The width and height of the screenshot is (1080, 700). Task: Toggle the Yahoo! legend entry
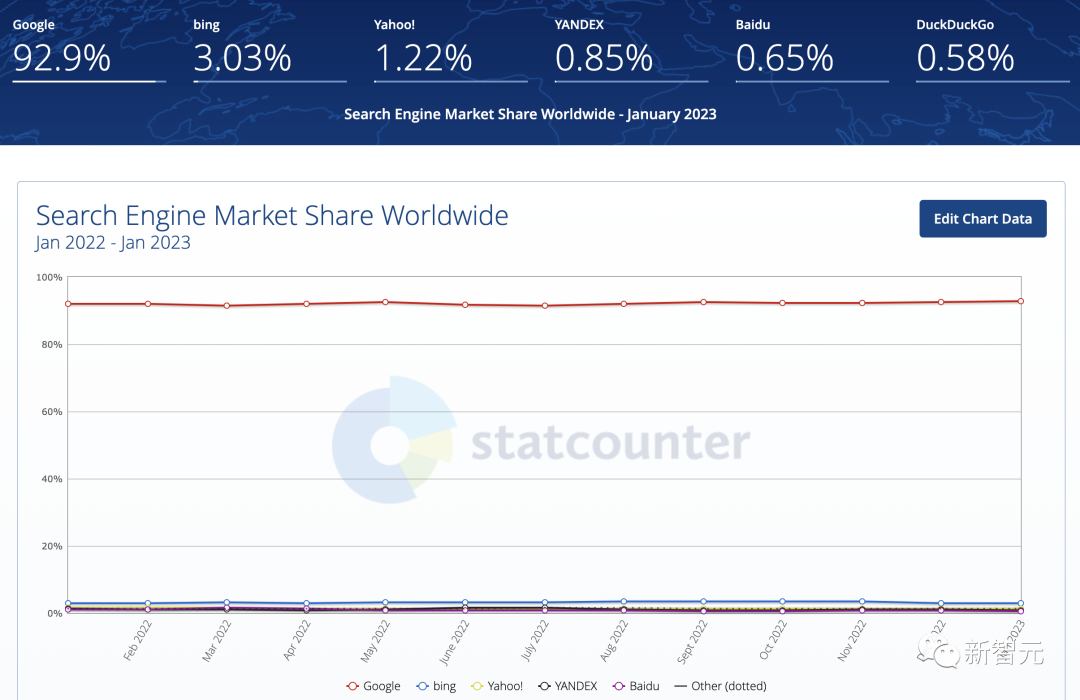point(496,686)
